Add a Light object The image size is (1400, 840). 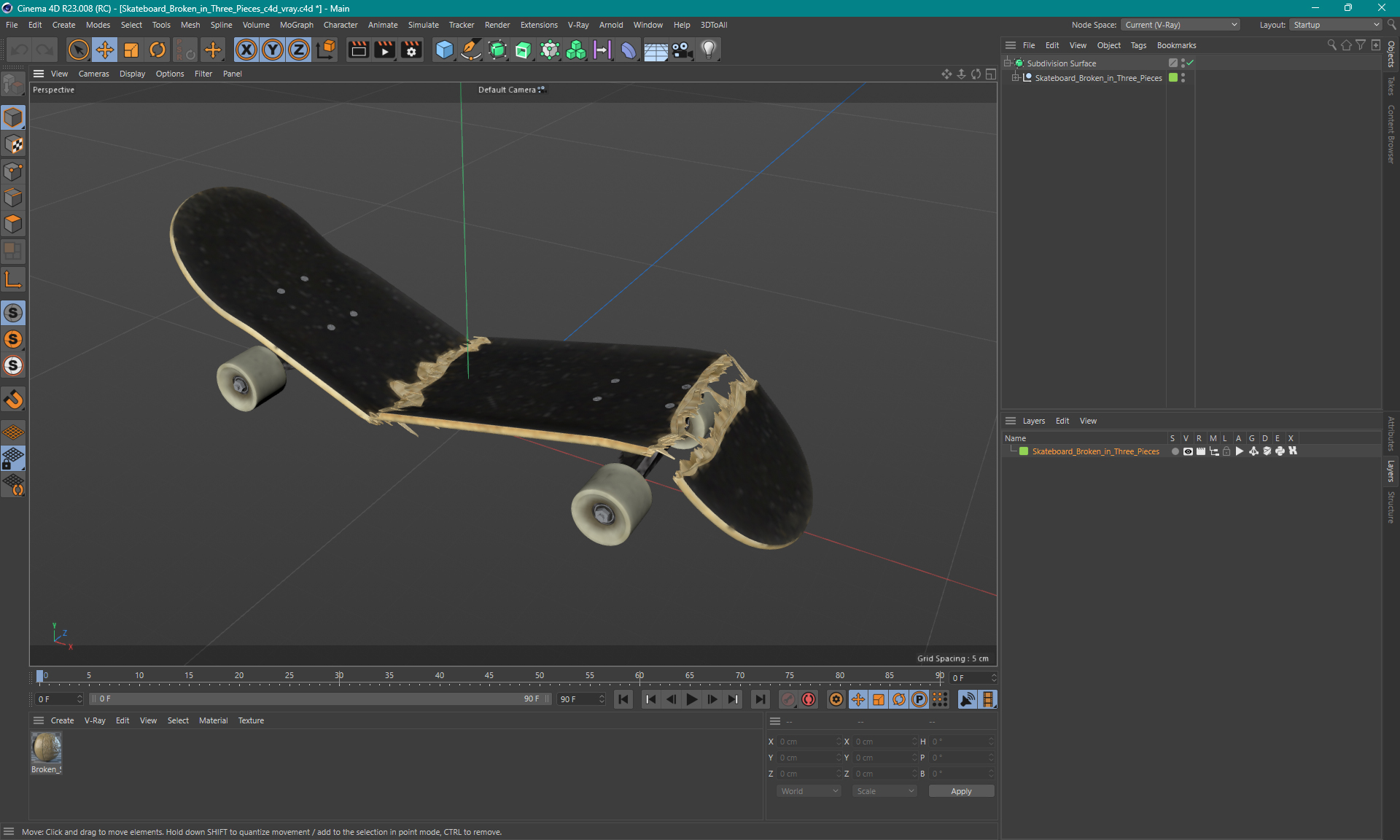coord(709,50)
